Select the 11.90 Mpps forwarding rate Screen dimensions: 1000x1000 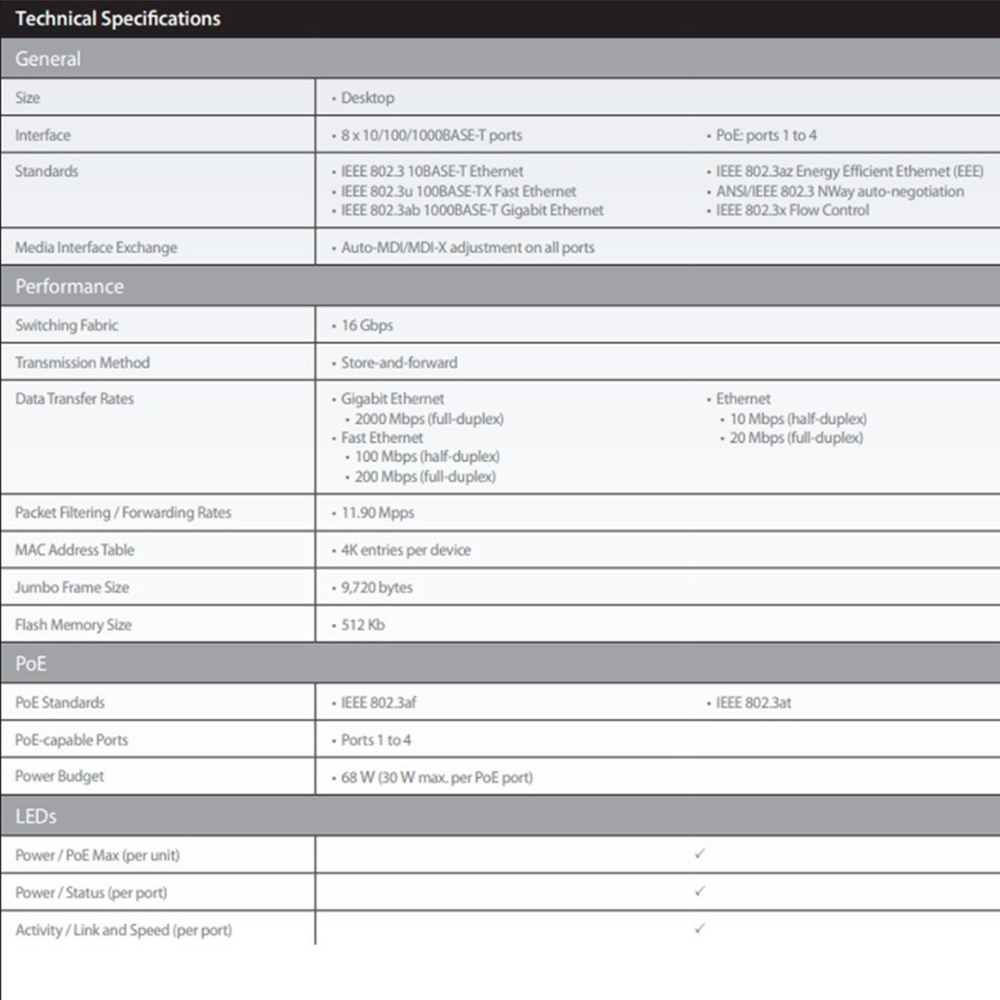377,512
